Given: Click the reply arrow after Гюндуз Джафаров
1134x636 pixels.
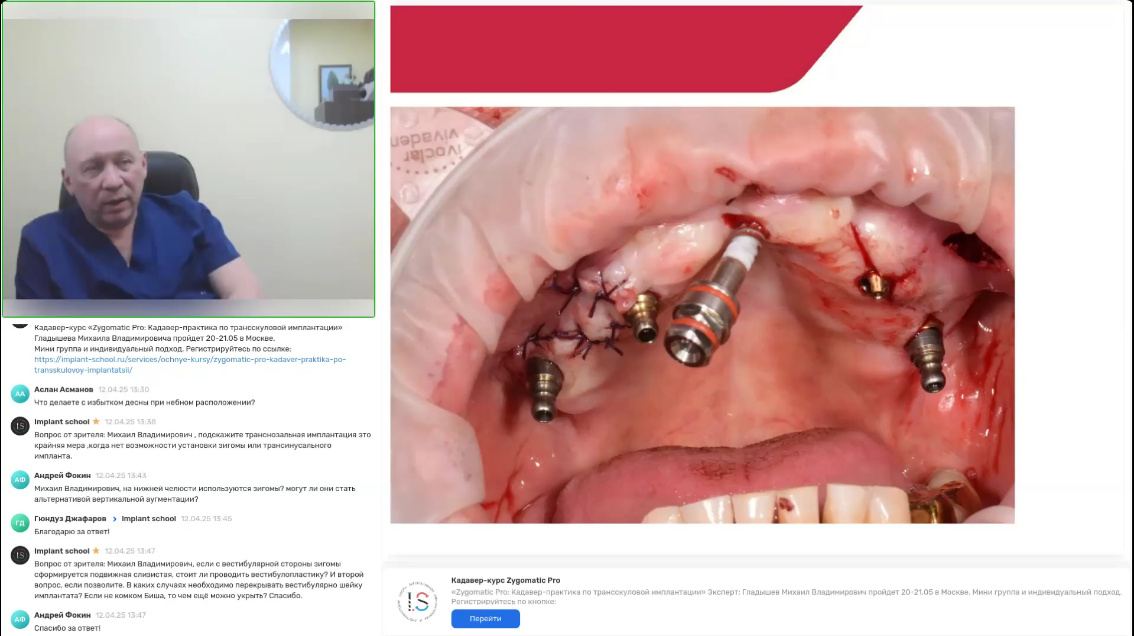Looking at the screenshot, I should (x=114, y=519).
